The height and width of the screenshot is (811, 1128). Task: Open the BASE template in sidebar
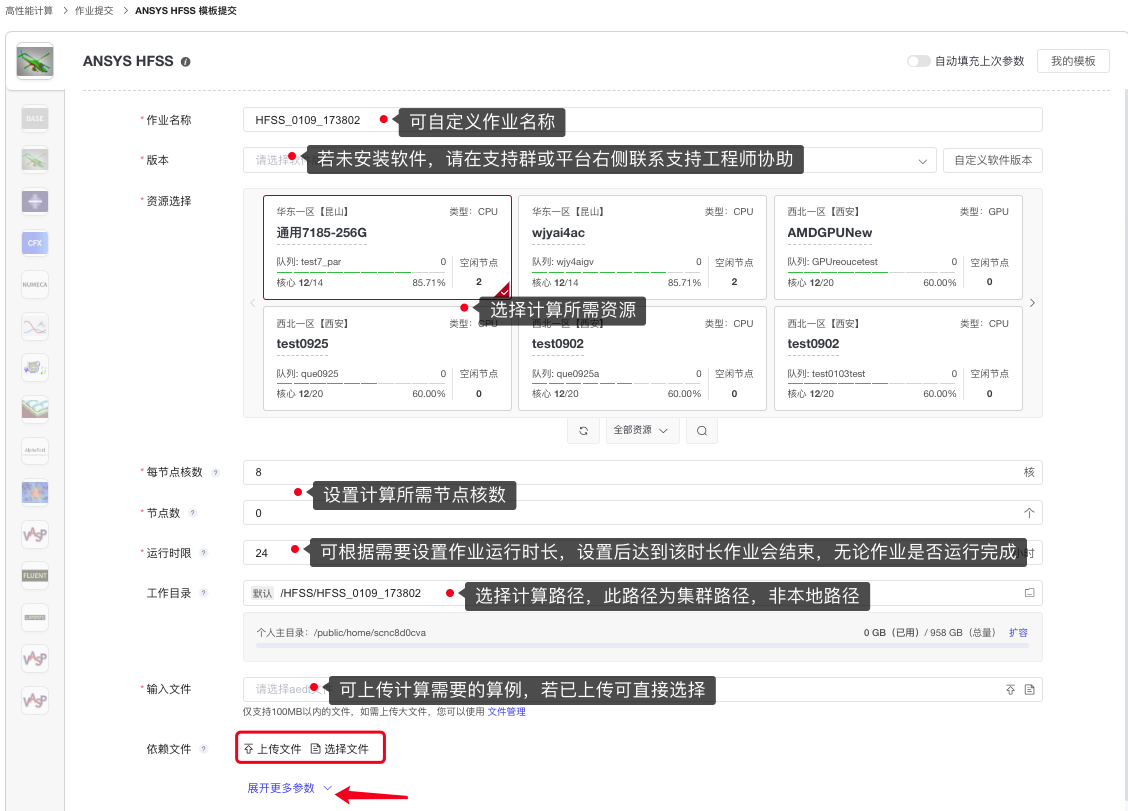tap(35, 119)
